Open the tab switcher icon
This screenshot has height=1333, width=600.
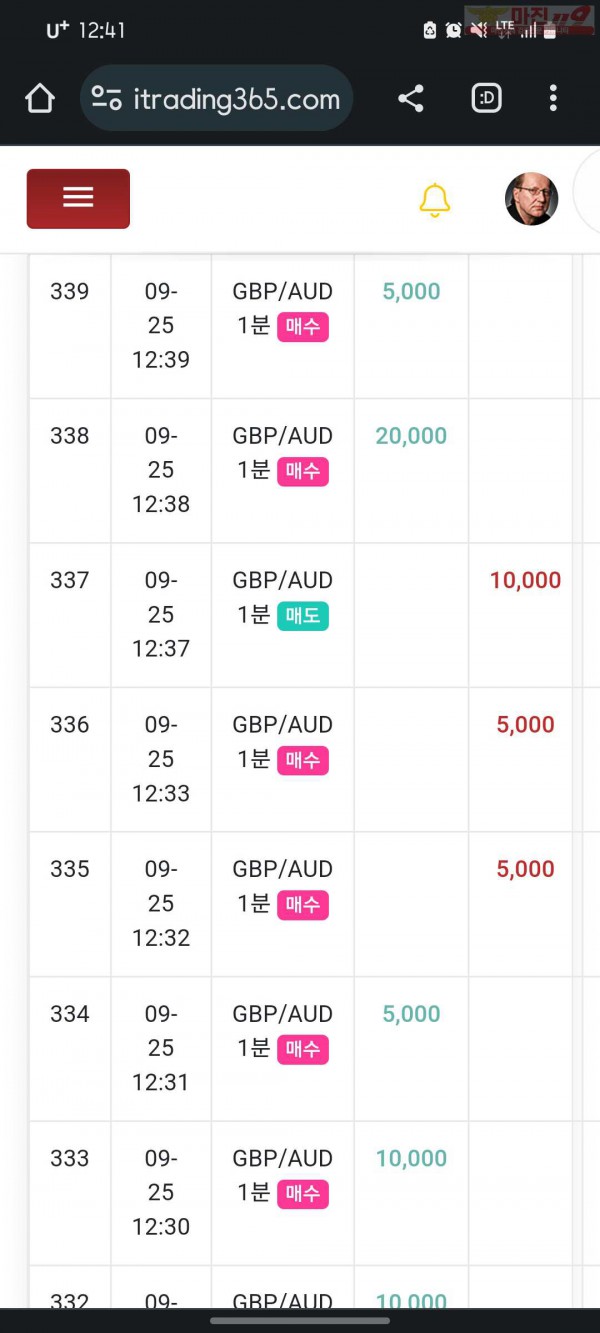point(486,98)
